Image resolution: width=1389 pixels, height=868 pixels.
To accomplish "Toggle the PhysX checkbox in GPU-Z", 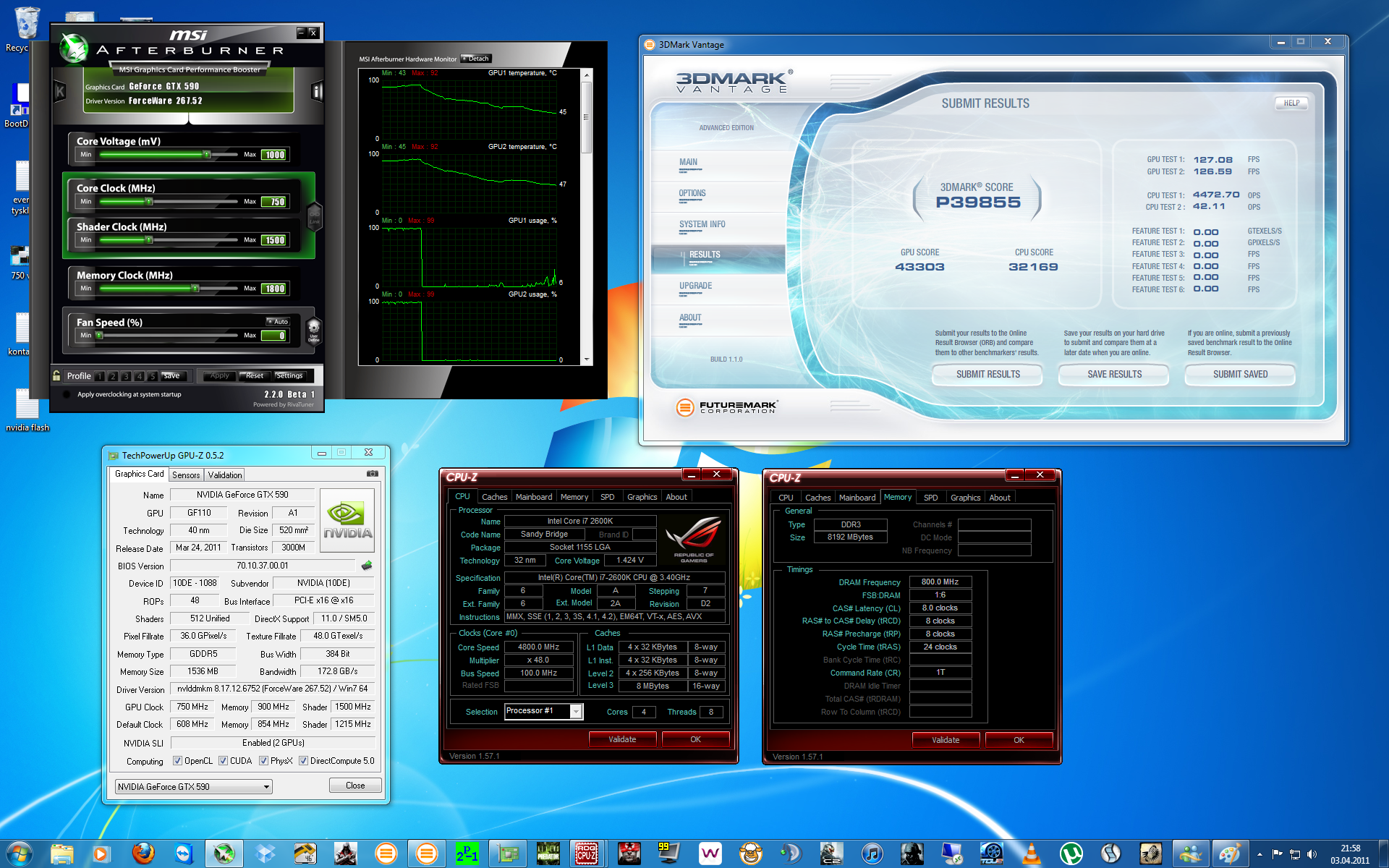I will coord(263,761).
